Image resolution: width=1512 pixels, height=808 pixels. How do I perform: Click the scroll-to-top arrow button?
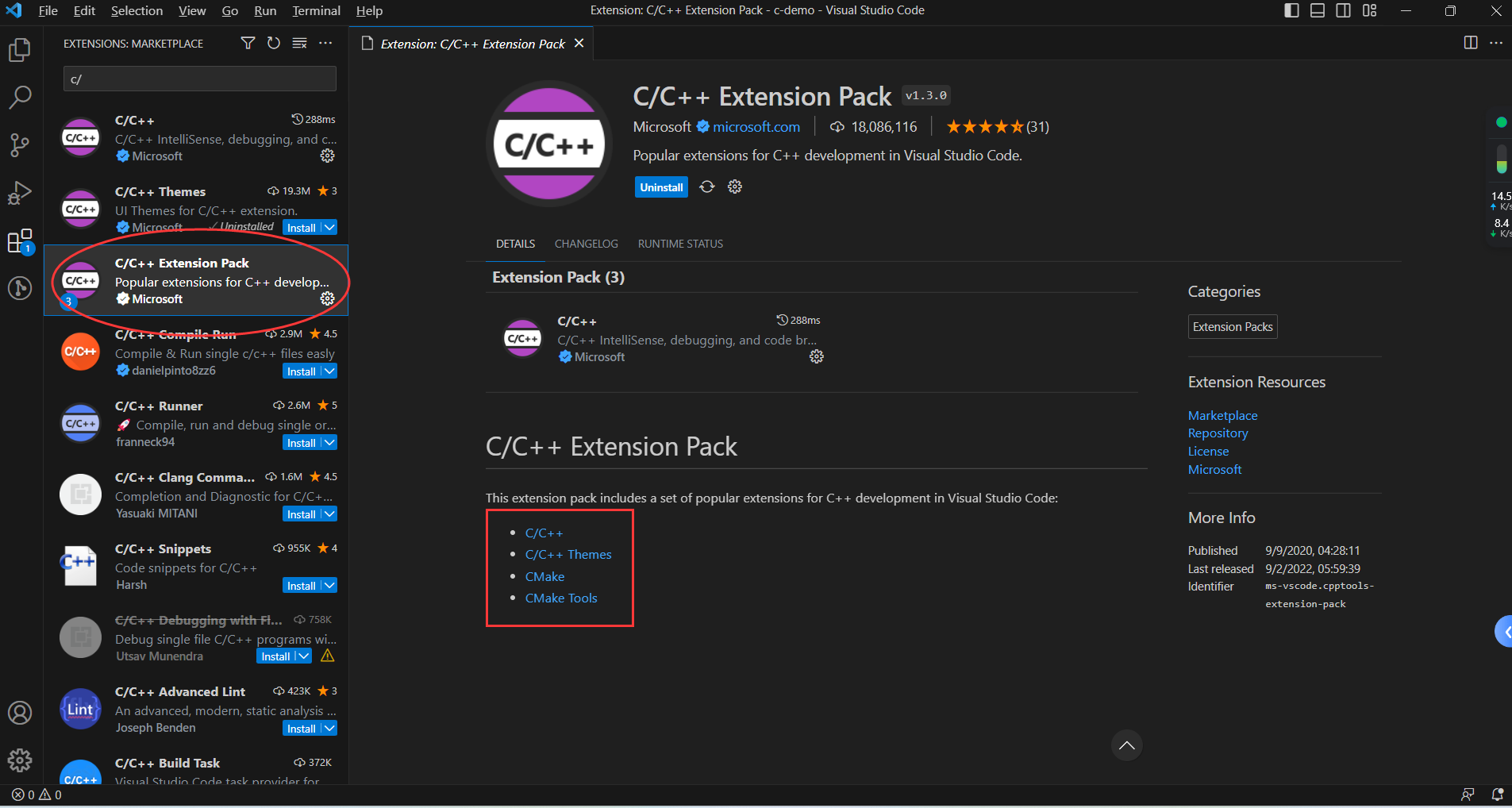[1126, 745]
